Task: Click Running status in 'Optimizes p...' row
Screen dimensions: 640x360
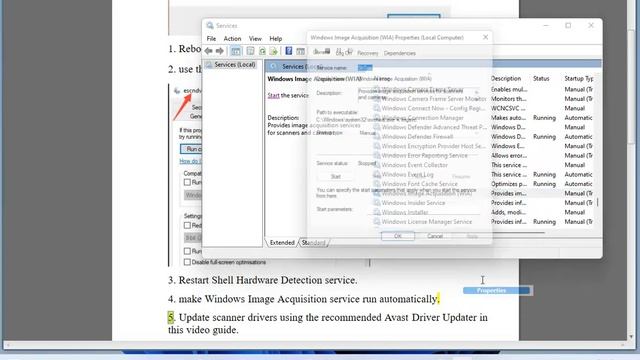Action: pos(544,184)
